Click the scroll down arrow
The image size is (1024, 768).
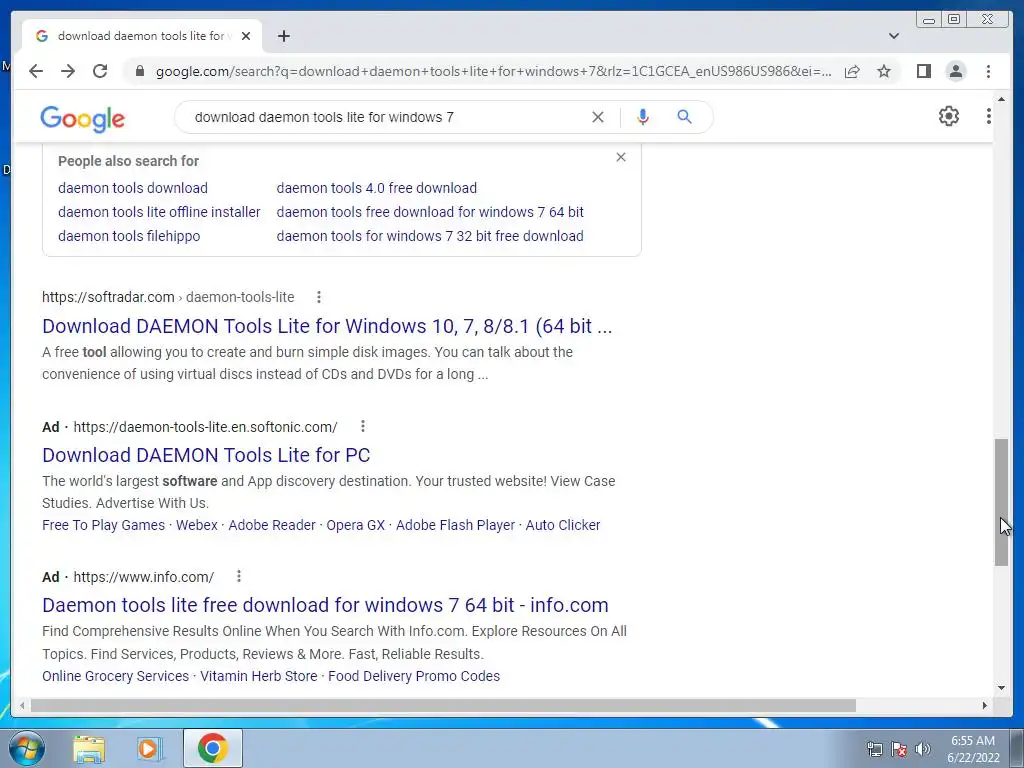[1001, 688]
